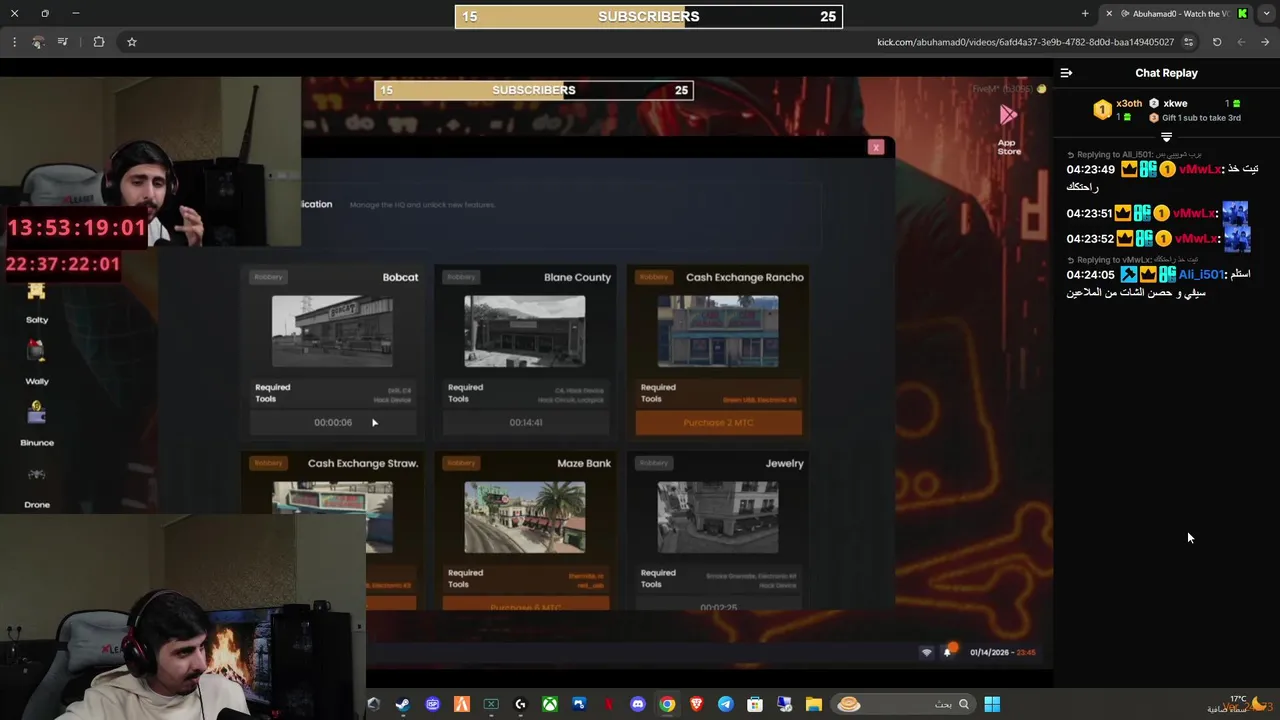Click the top subscribers goal overlay bar
1280x720 pixels.
(x=649, y=16)
